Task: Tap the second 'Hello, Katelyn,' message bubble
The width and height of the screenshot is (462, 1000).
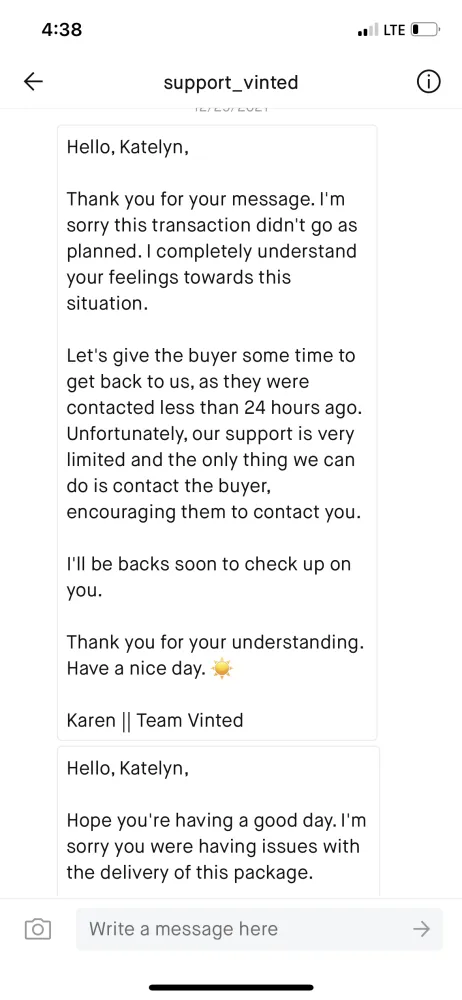Action: coord(219,823)
